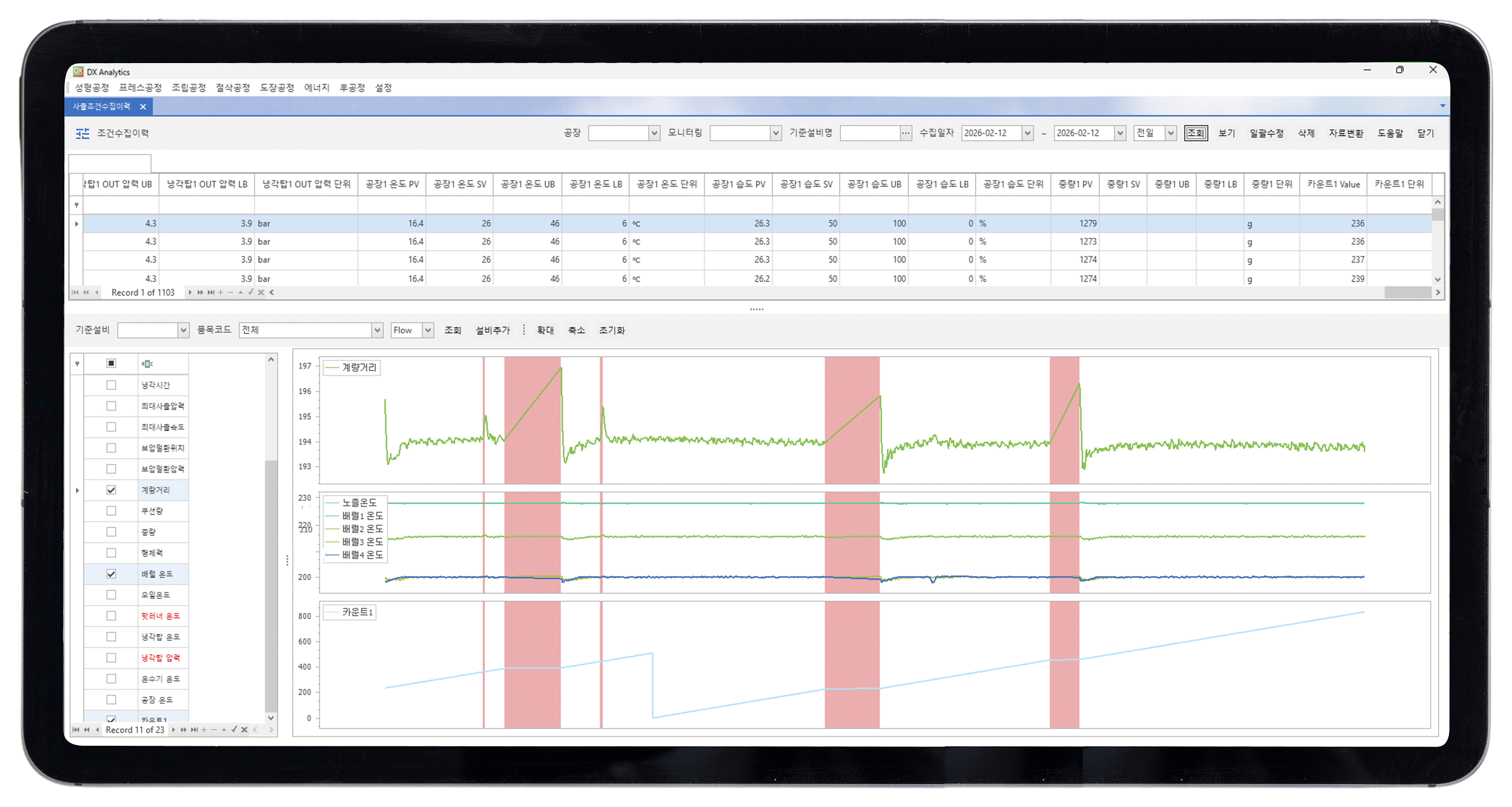This screenshot has height=807, width=1512.
Task: Click the ABC text filter icon
Action: click(x=147, y=364)
